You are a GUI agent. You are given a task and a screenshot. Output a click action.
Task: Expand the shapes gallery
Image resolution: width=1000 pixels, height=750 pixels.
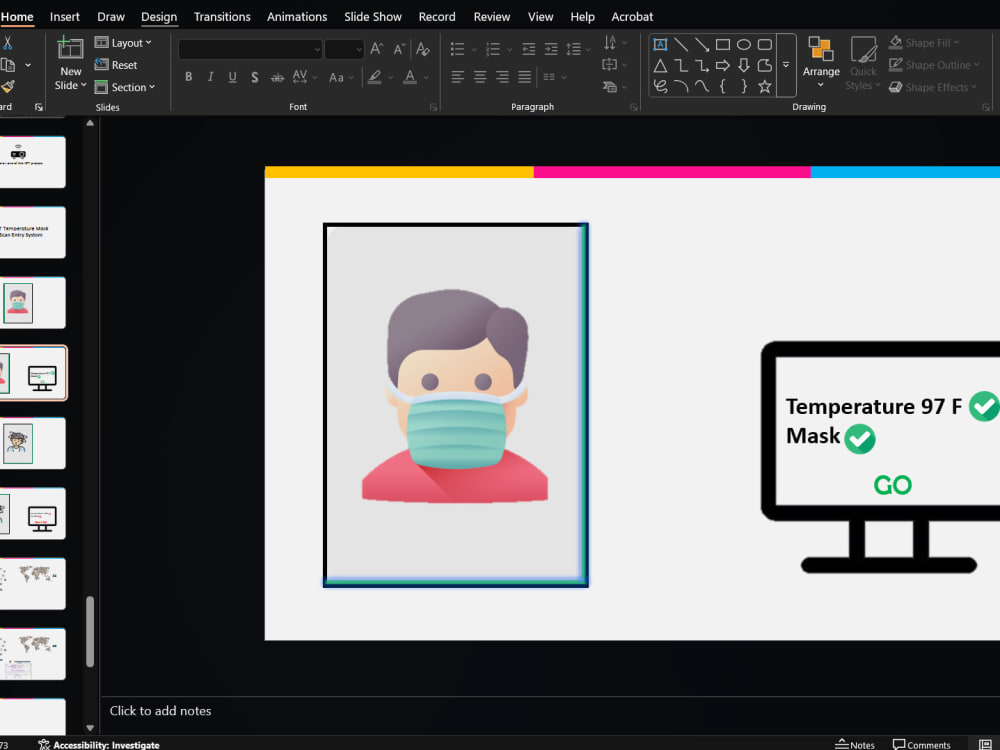[786, 65]
